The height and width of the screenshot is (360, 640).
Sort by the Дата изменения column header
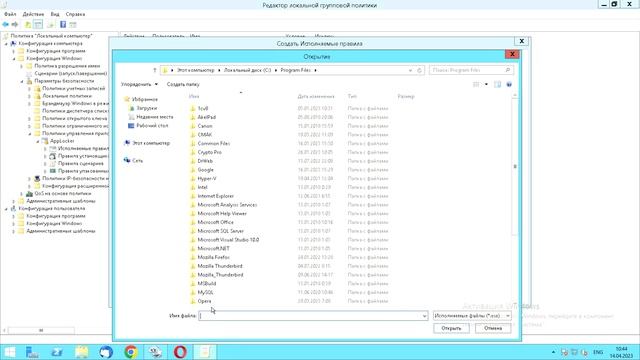316,97
